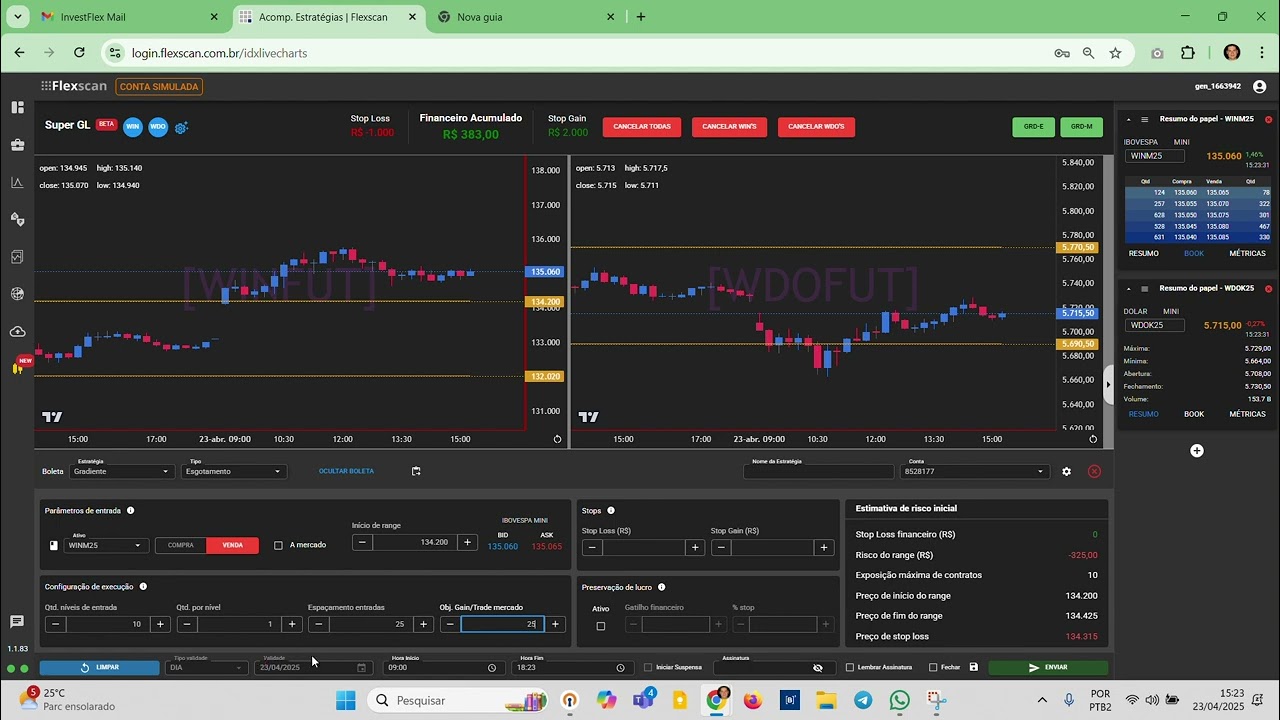Screen dimensions: 1280x720
Task: Close the Resumo do papel WINM25 panel
Action: (x=1269, y=119)
